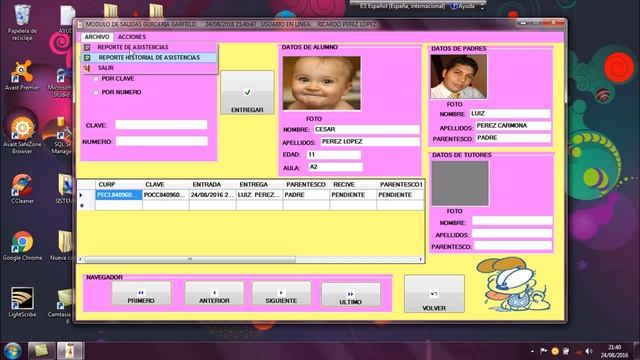Image resolution: width=640 pixels, height=360 pixels.
Task: Click the volume icon in system tray
Action: point(588,351)
